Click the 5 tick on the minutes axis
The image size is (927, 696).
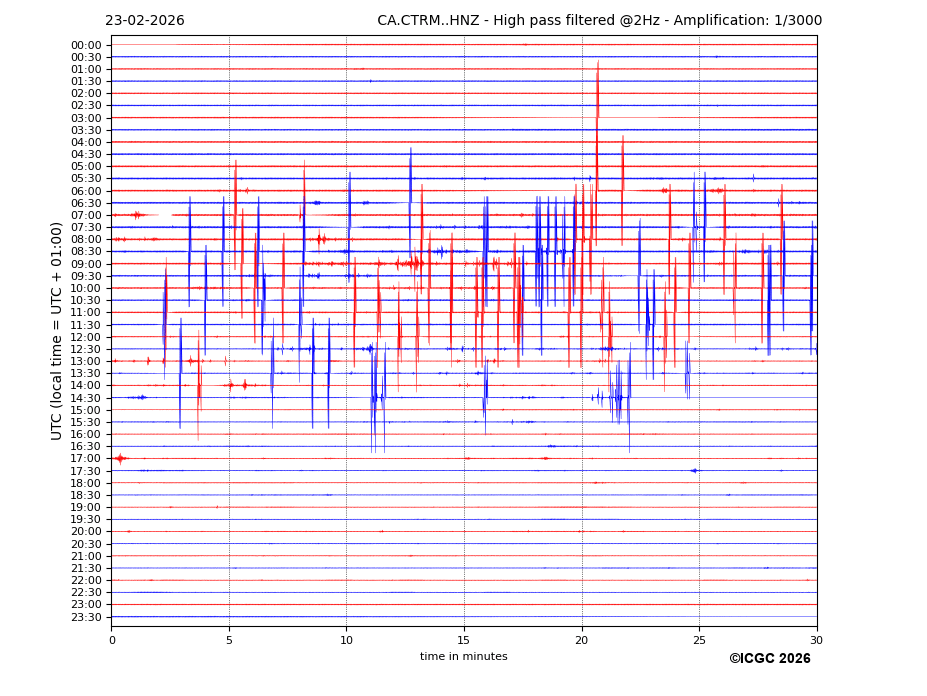[229, 640]
